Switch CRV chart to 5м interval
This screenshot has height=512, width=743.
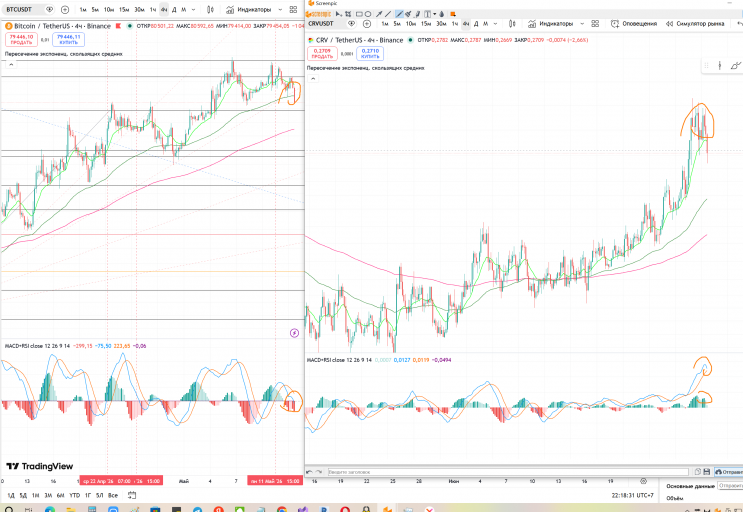[397, 24]
